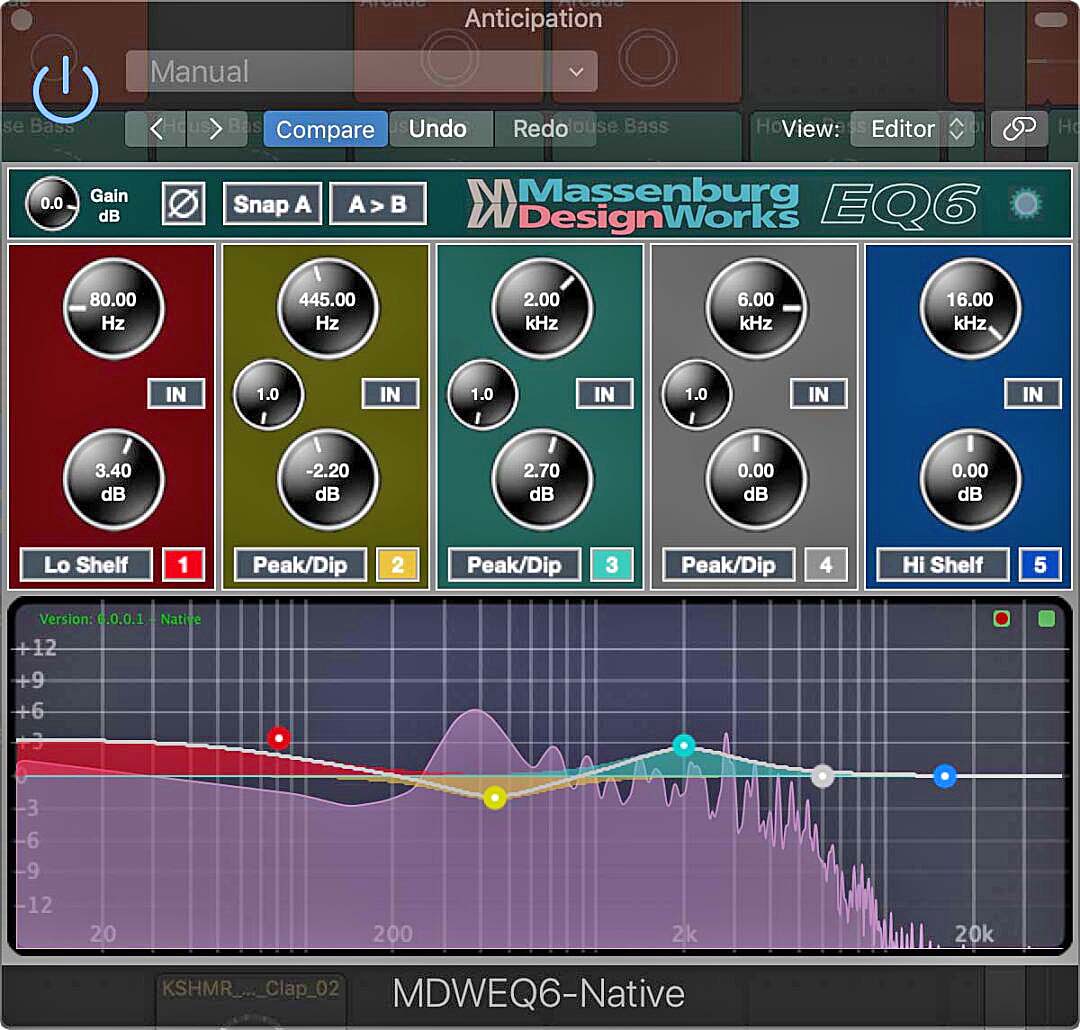Click the gray band 4 number box

pos(826,565)
